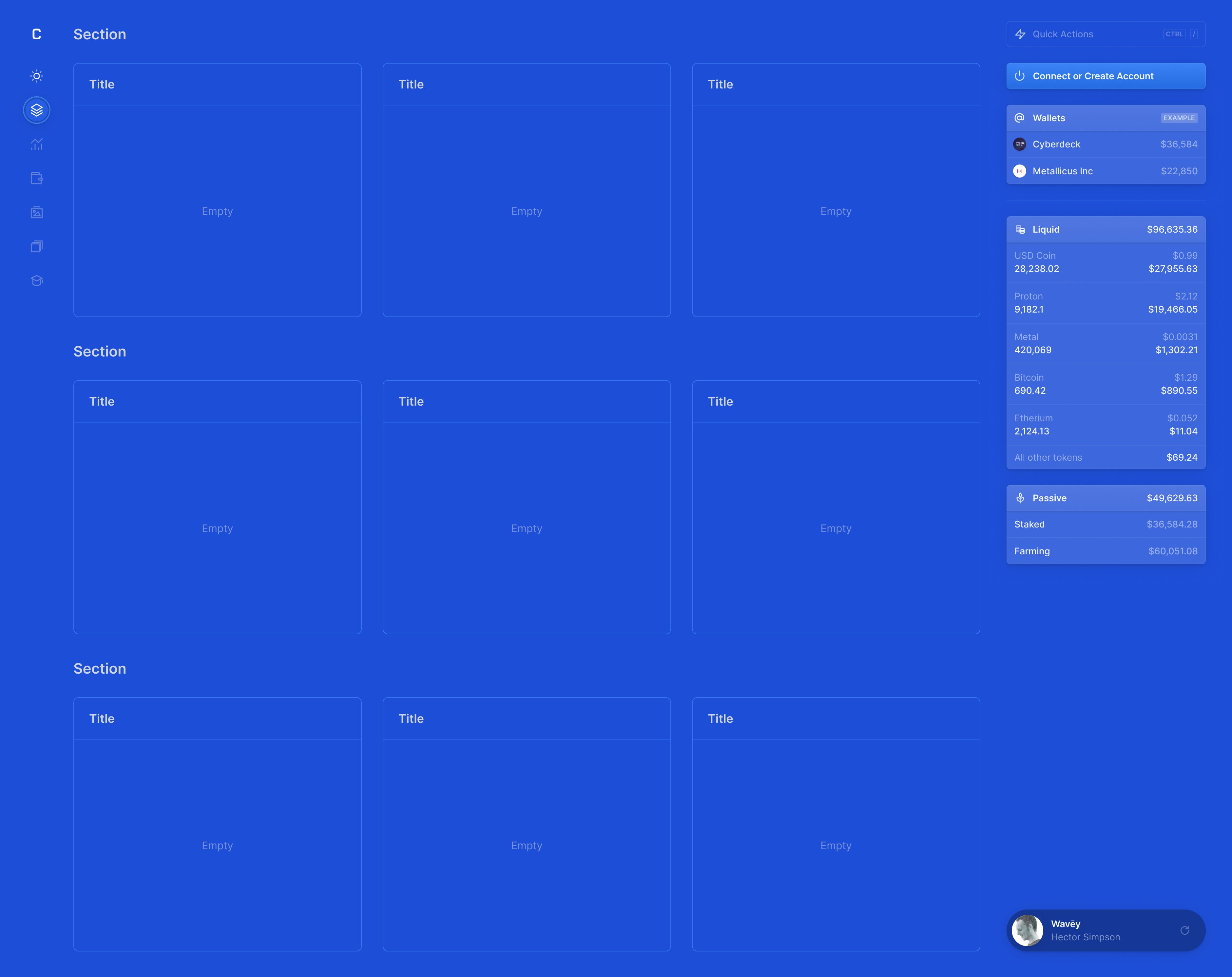Screen dimensions: 1232x977
Task: Click the C logo icon
Action: (x=37, y=34)
